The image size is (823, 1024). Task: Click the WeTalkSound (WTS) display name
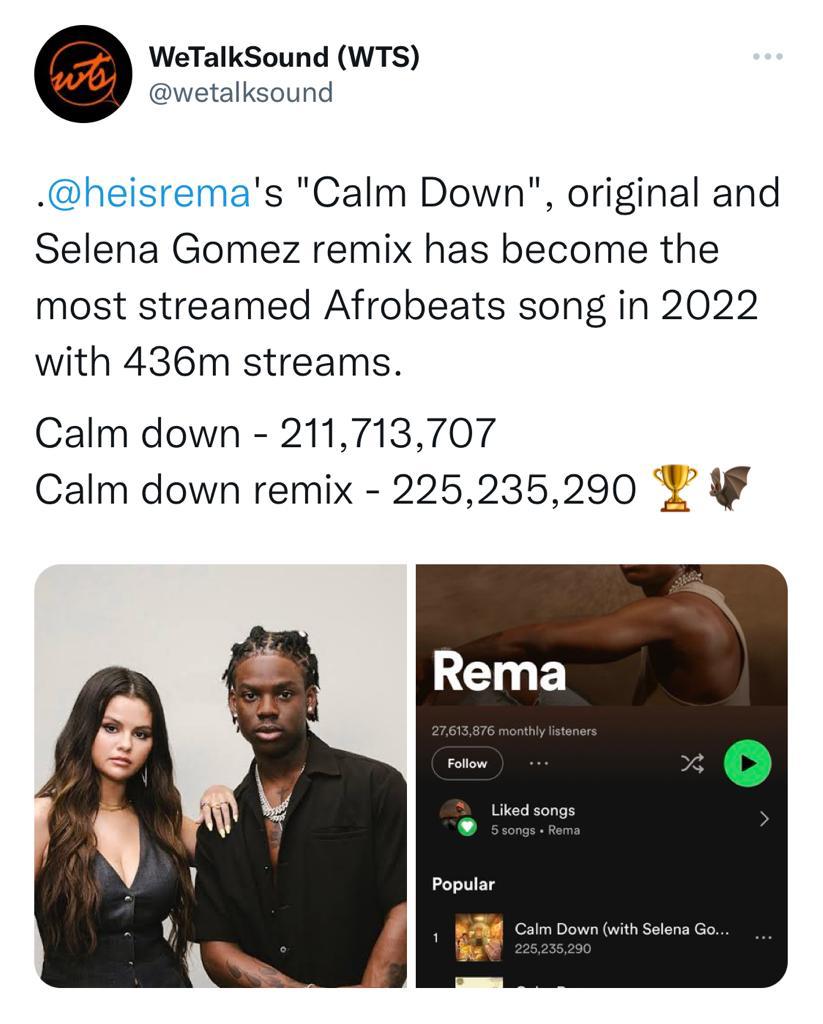[x=283, y=58]
